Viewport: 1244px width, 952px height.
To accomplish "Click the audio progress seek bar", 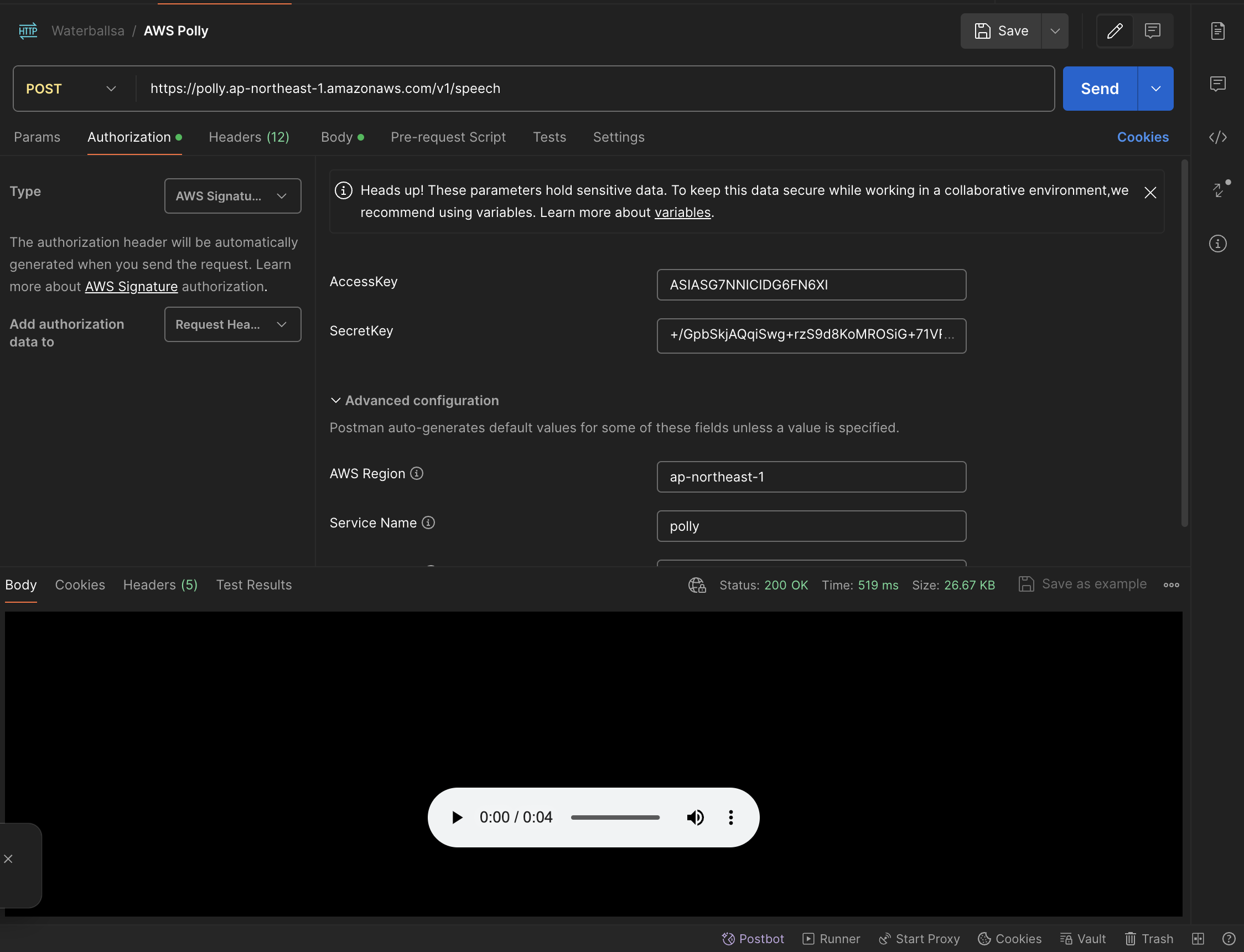I will point(615,817).
